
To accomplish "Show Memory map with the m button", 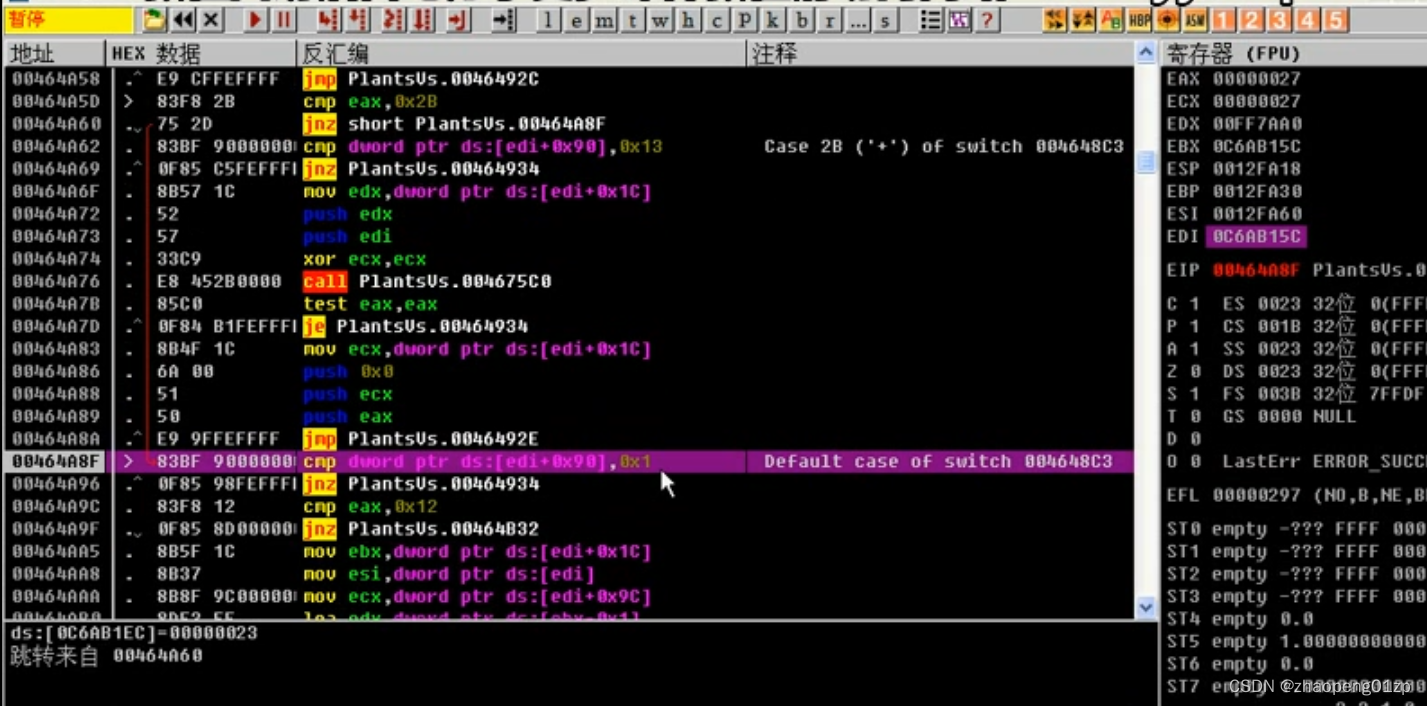I will click(604, 21).
